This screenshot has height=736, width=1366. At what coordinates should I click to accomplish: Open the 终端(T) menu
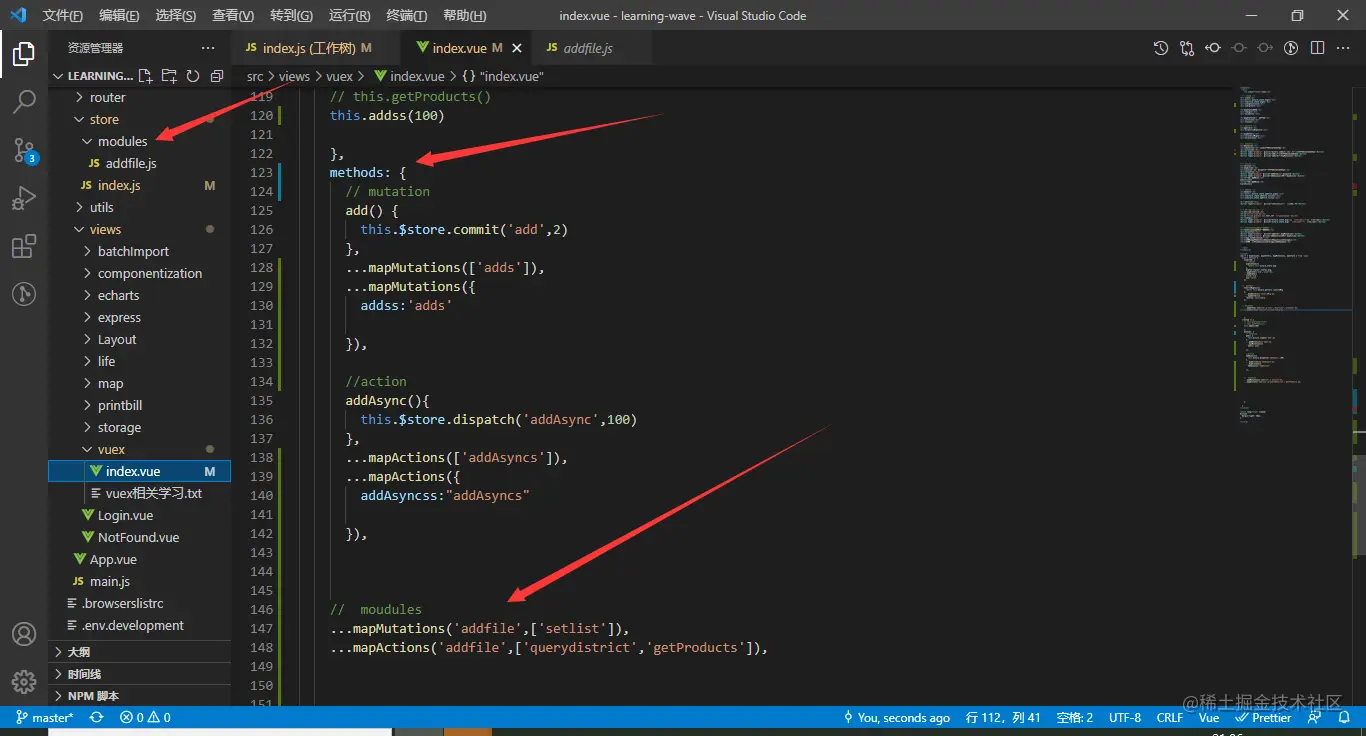coord(407,16)
